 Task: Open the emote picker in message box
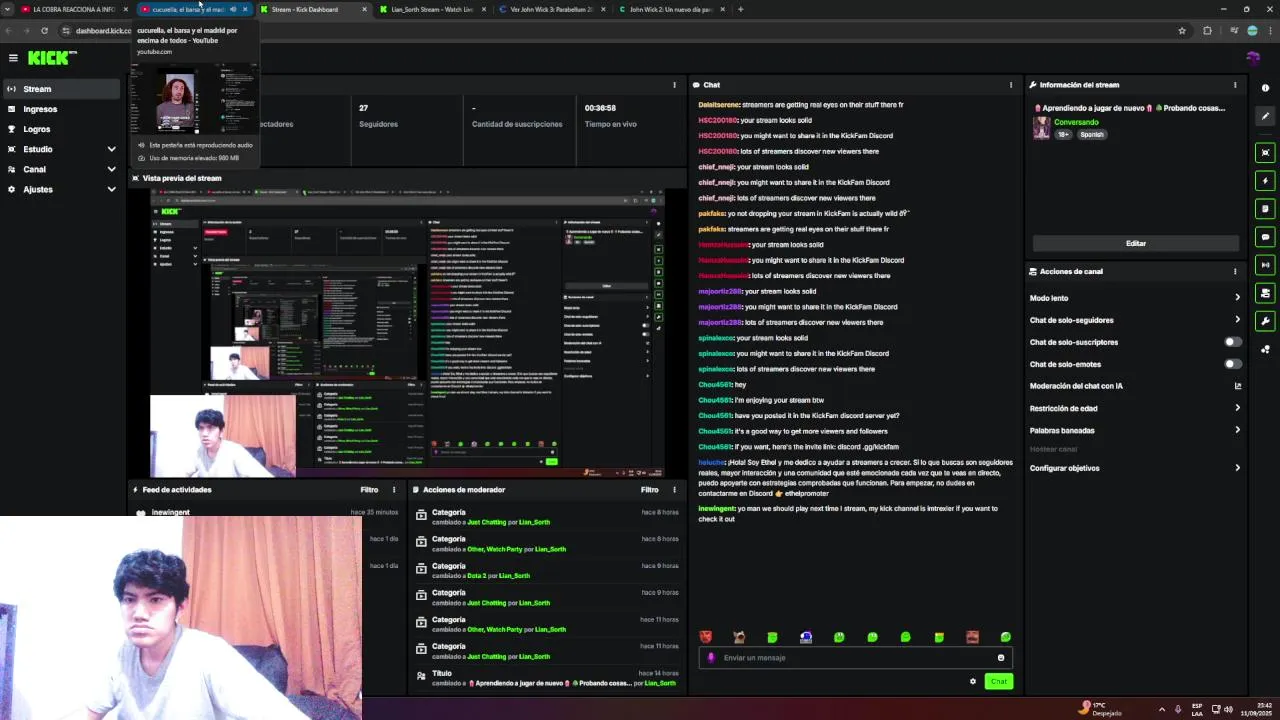coord(1000,658)
